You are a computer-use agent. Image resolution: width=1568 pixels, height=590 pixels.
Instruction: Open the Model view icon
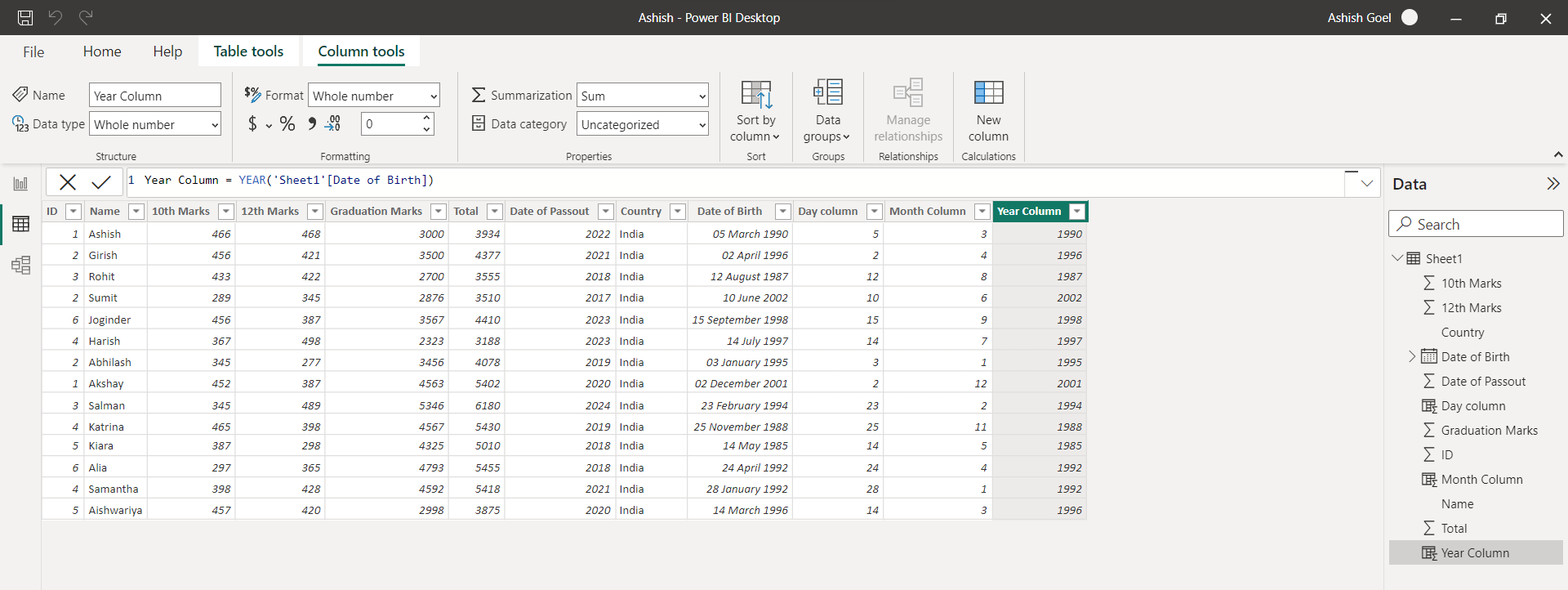[x=21, y=265]
